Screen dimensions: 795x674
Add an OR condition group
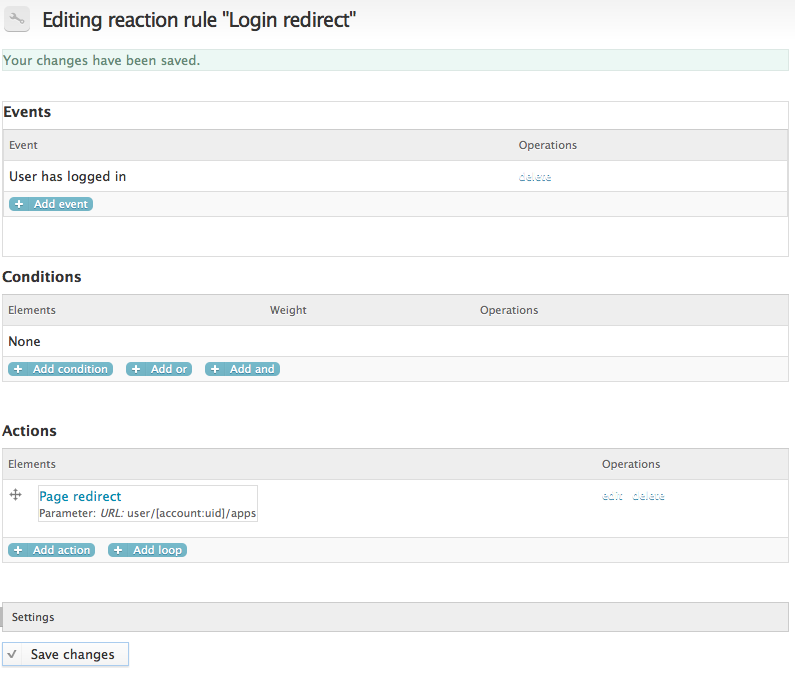tap(159, 369)
